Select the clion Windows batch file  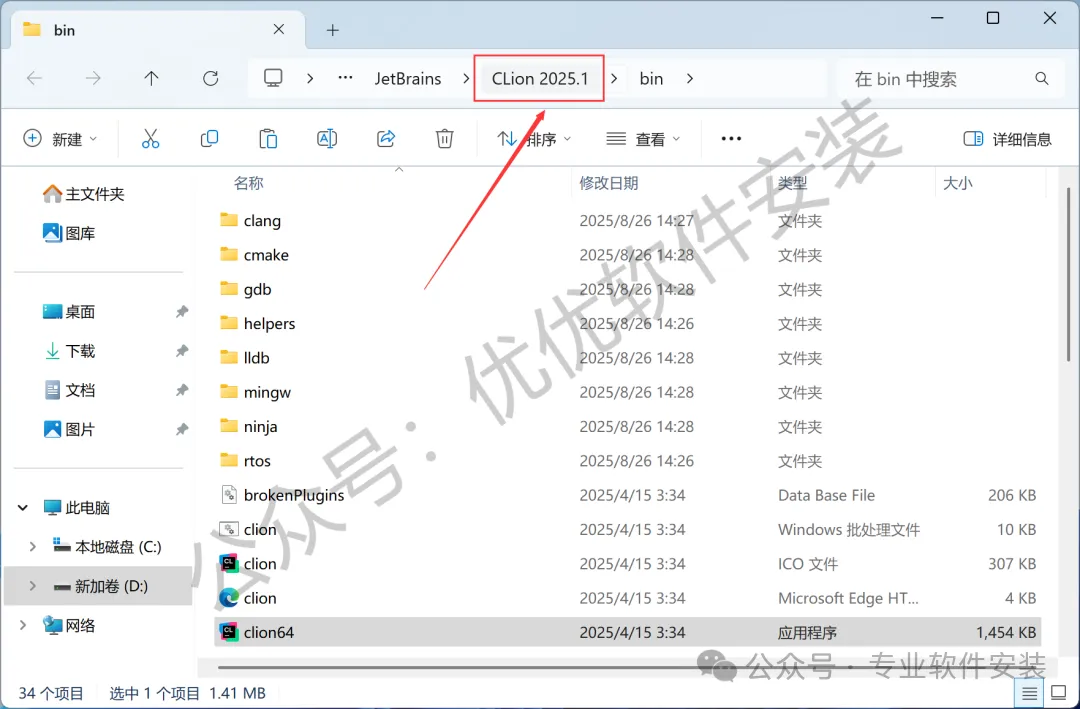tap(627, 529)
